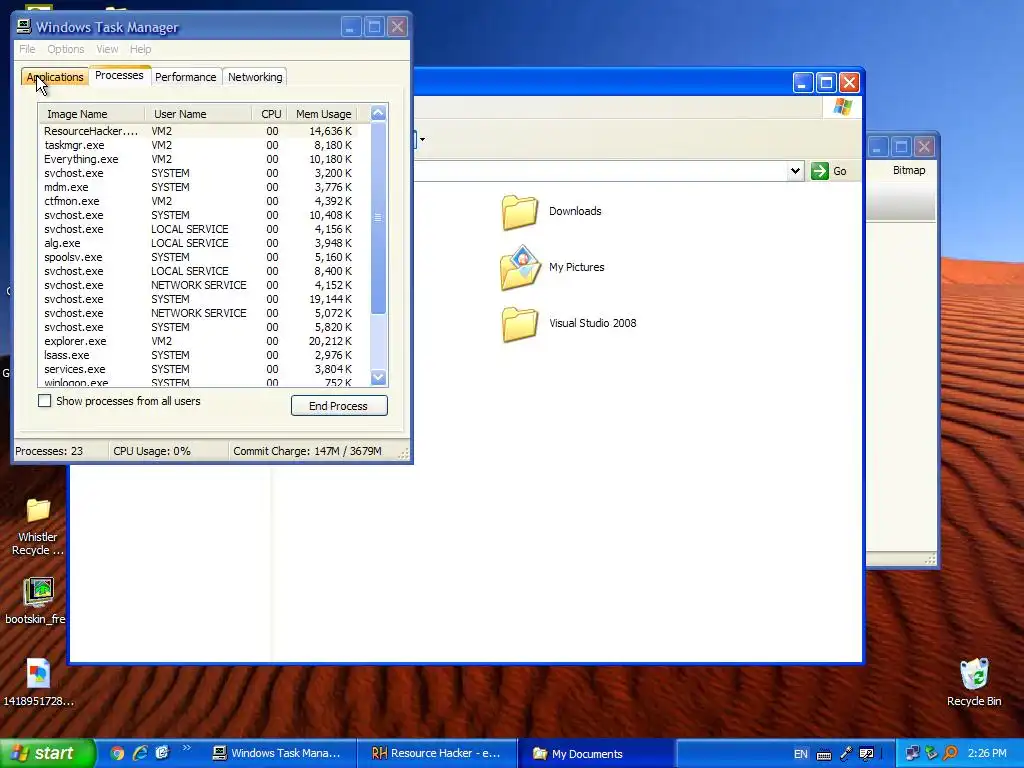Select the ResourceHacker process row

(199, 131)
